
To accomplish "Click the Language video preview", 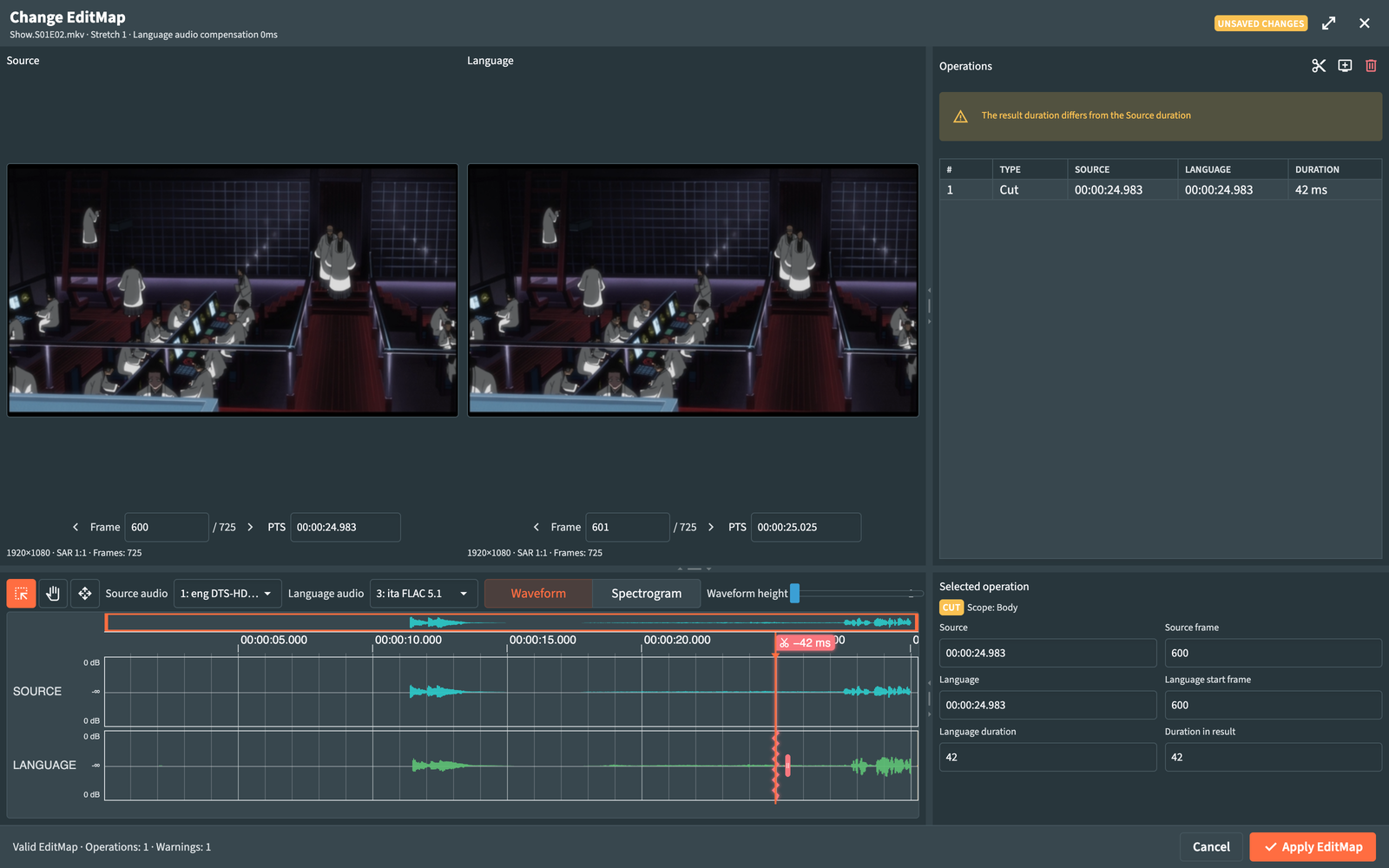I will 693,290.
